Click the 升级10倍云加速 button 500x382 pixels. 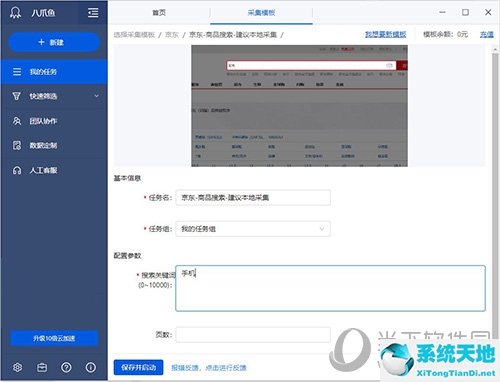[x=54, y=338]
